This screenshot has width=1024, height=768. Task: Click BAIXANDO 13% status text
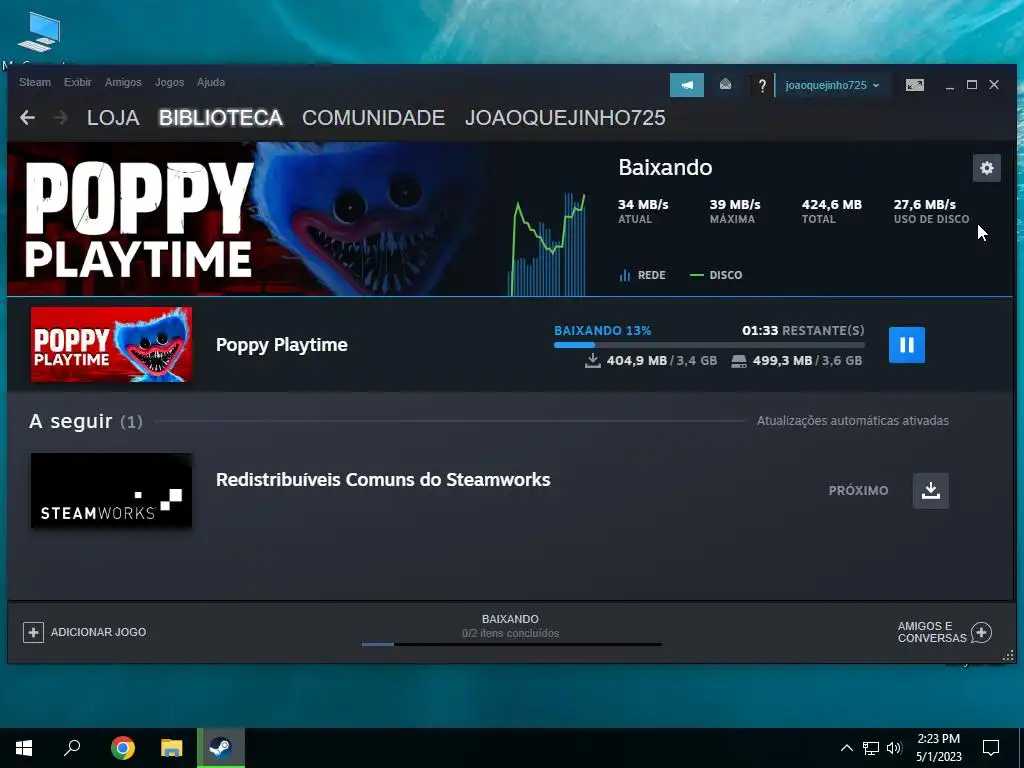pos(602,330)
